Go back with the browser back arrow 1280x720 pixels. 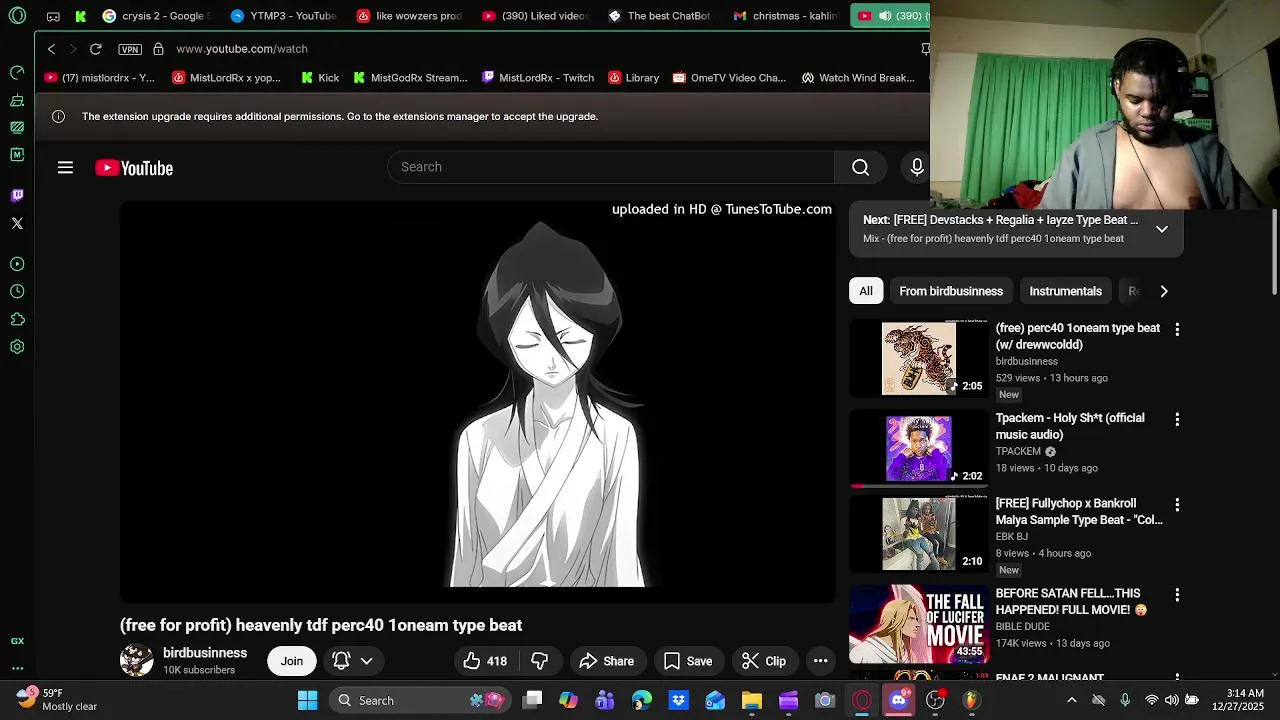pos(51,49)
